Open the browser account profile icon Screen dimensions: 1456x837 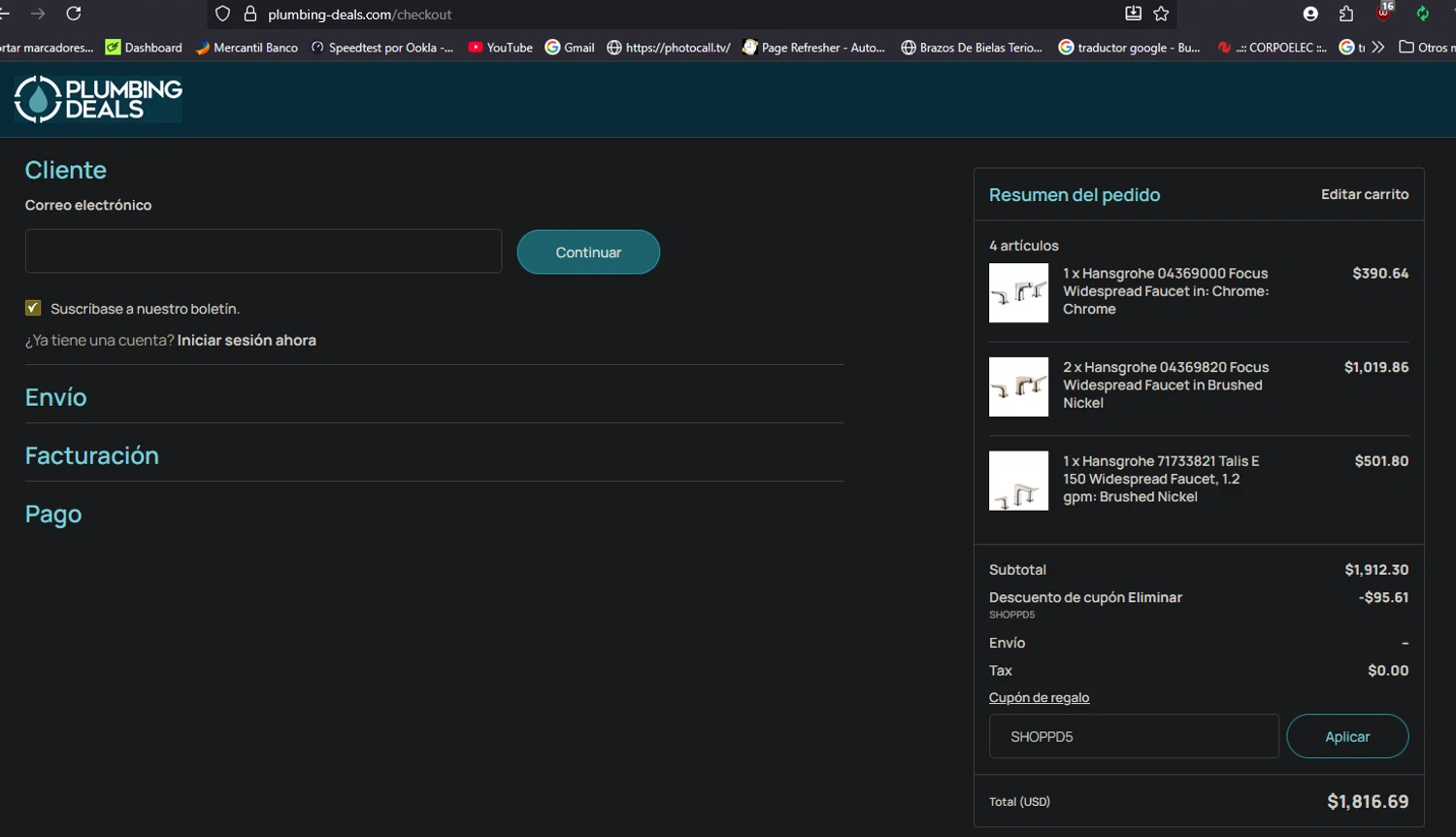[1310, 14]
